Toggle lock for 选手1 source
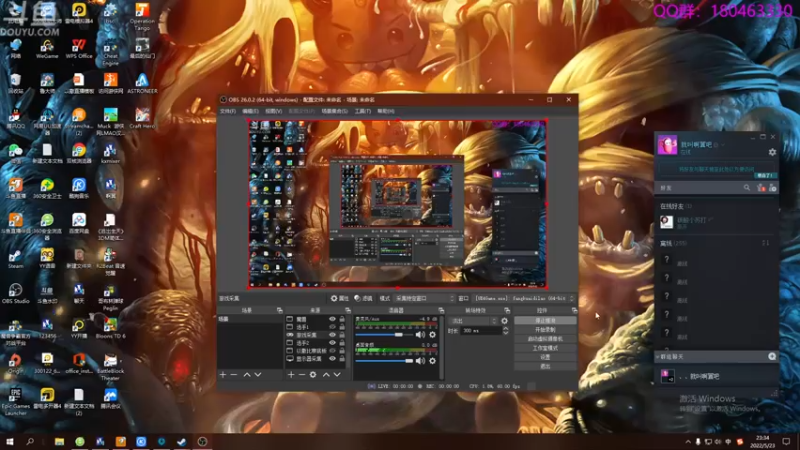This screenshot has height=450, width=800. 342,327
